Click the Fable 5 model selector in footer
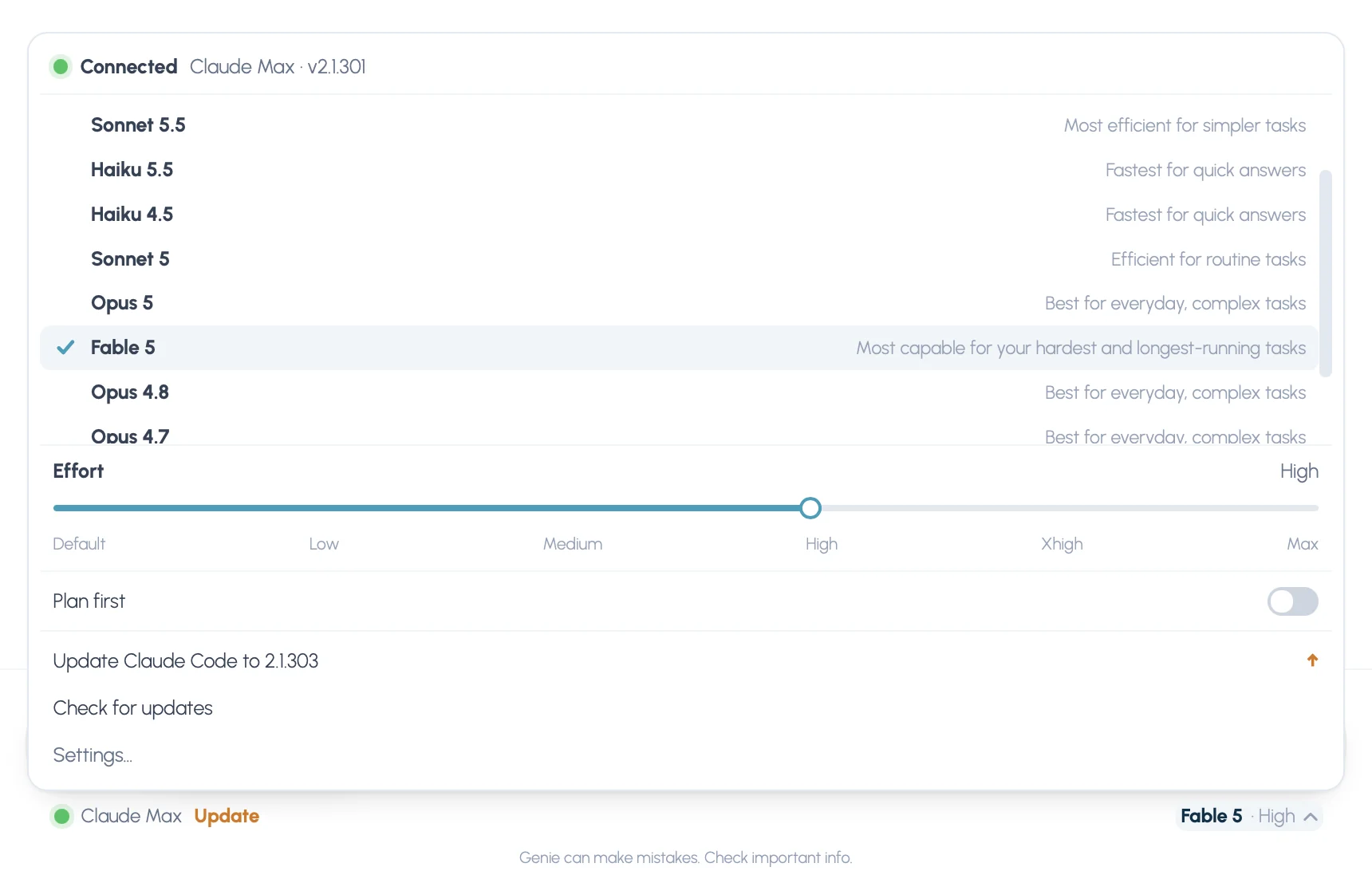Image resolution: width=1372 pixels, height=871 pixels. click(1248, 816)
